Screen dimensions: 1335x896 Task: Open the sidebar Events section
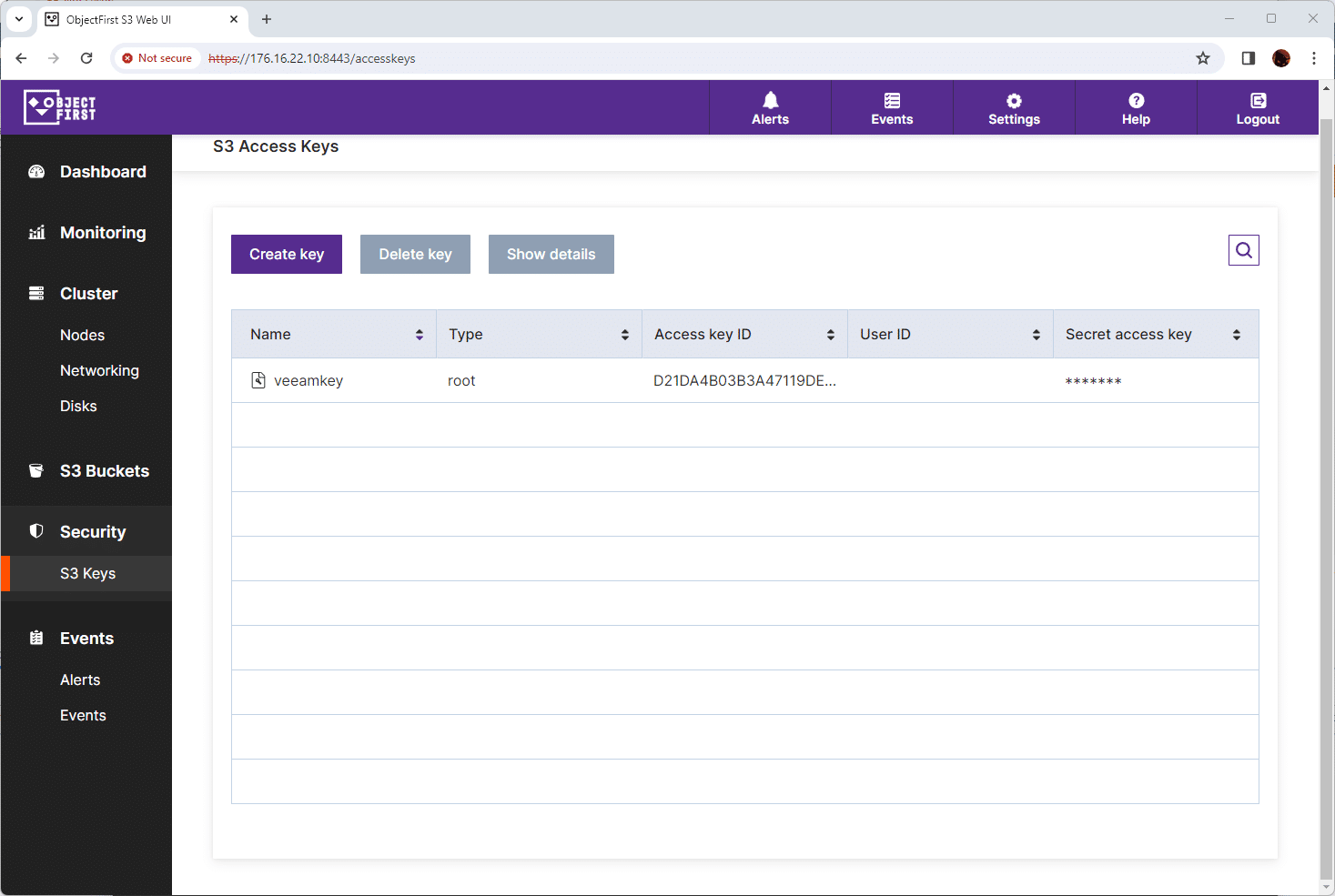86,638
